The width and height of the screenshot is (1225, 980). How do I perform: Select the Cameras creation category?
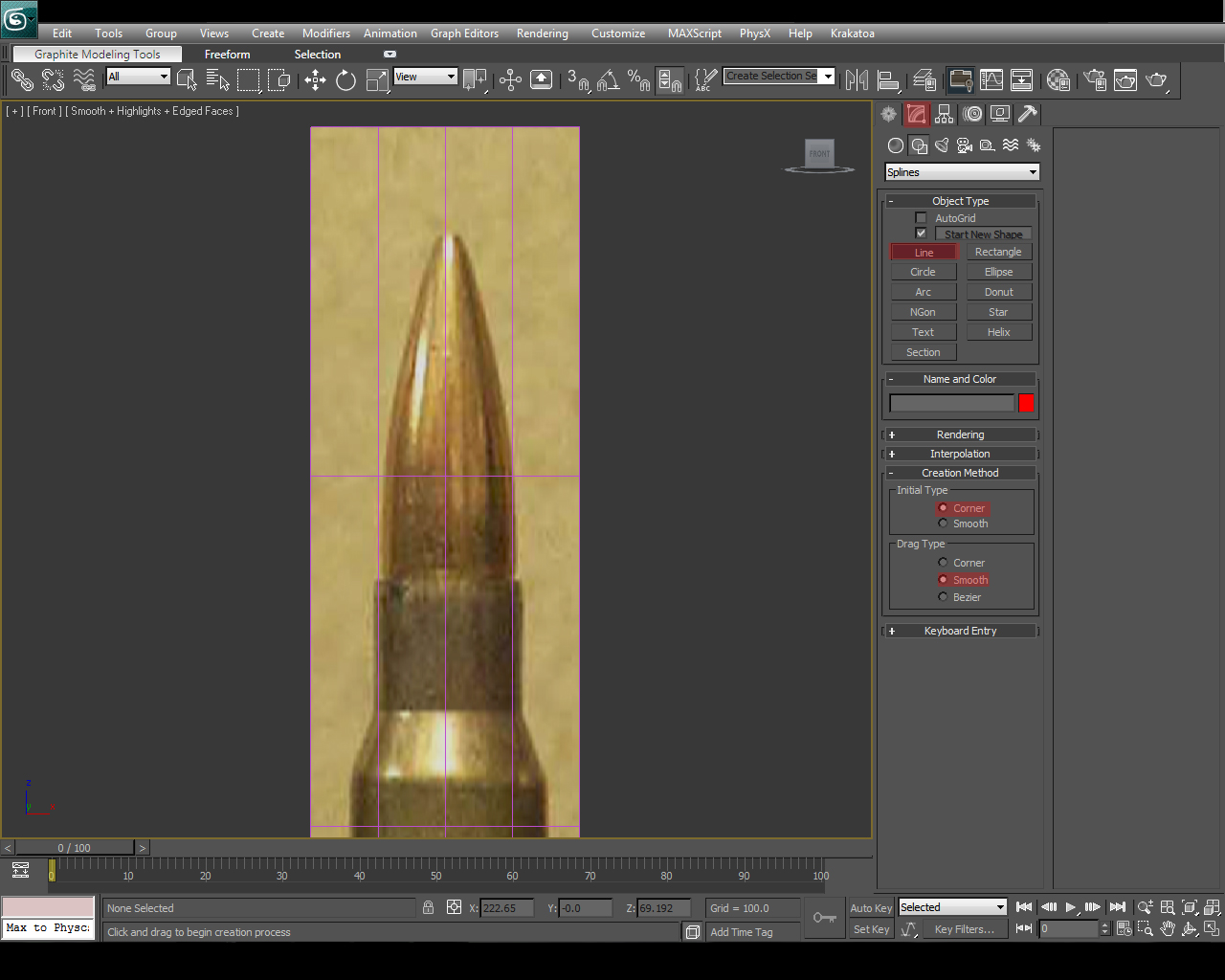pyautogui.click(x=966, y=145)
